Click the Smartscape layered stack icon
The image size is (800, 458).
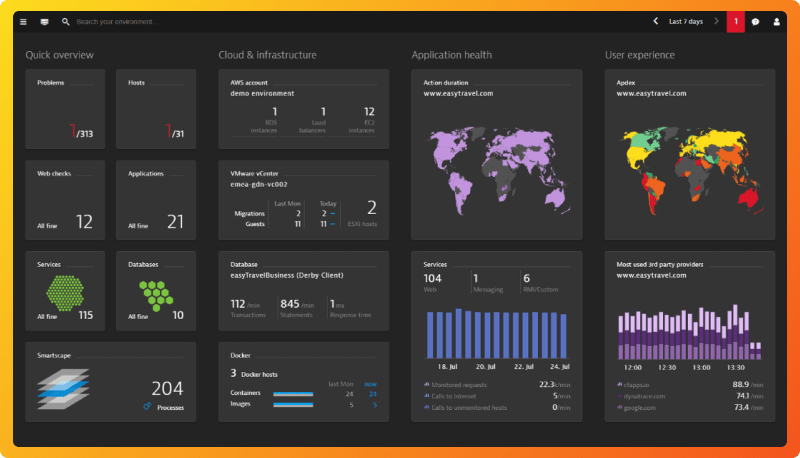pyautogui.click(x=63, y=389)
